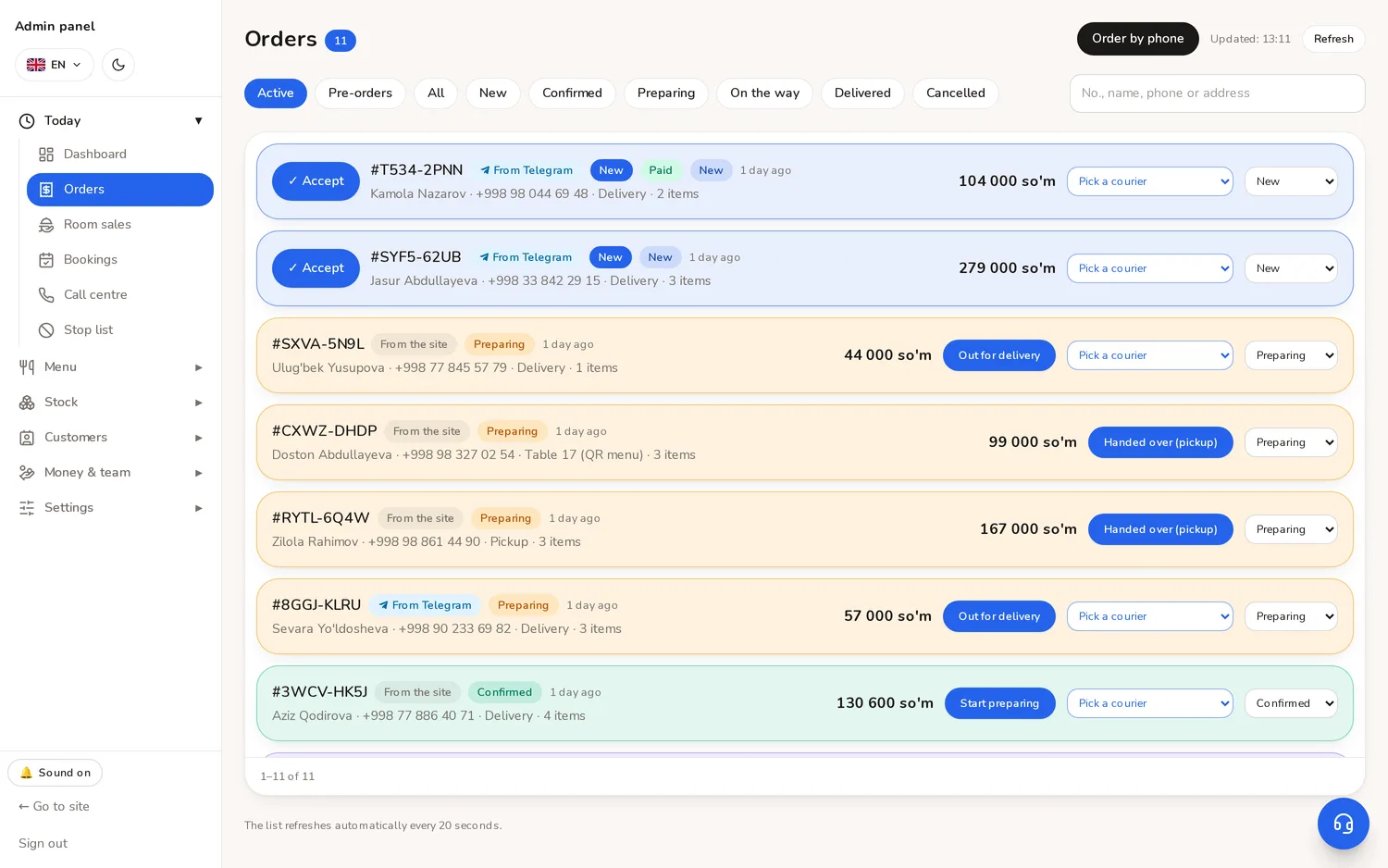Click the Room sales bell icon
The image size is (1388, 868).
46,225
